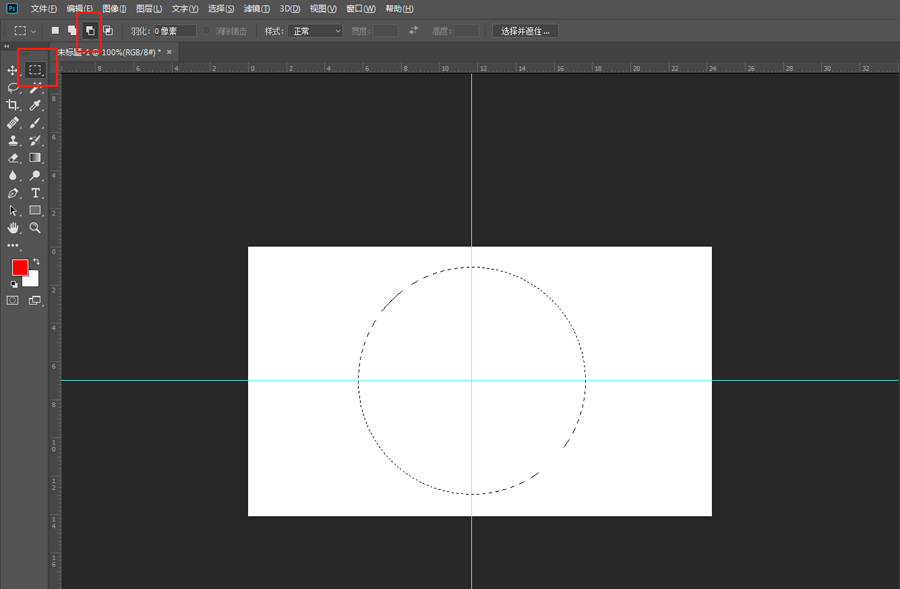
Task: Open the 样式 style dropdown
Action: 315,31
